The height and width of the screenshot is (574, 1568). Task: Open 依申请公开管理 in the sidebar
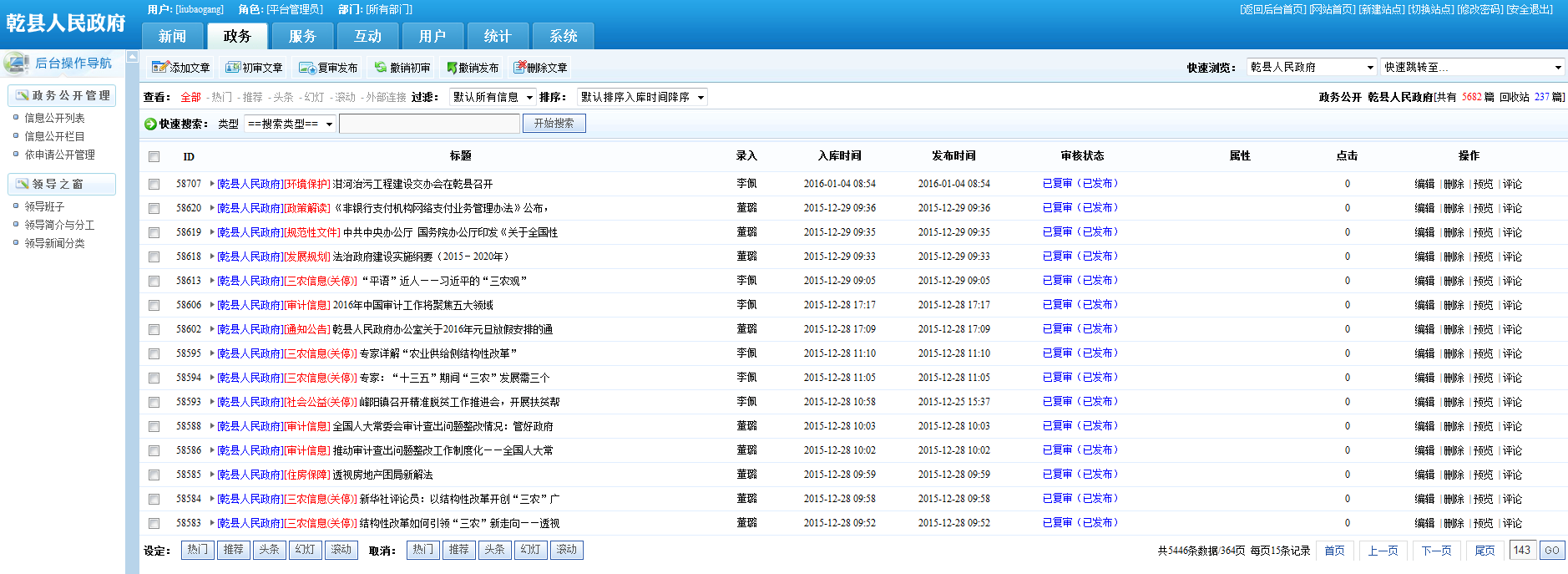(x=59, y=155)
